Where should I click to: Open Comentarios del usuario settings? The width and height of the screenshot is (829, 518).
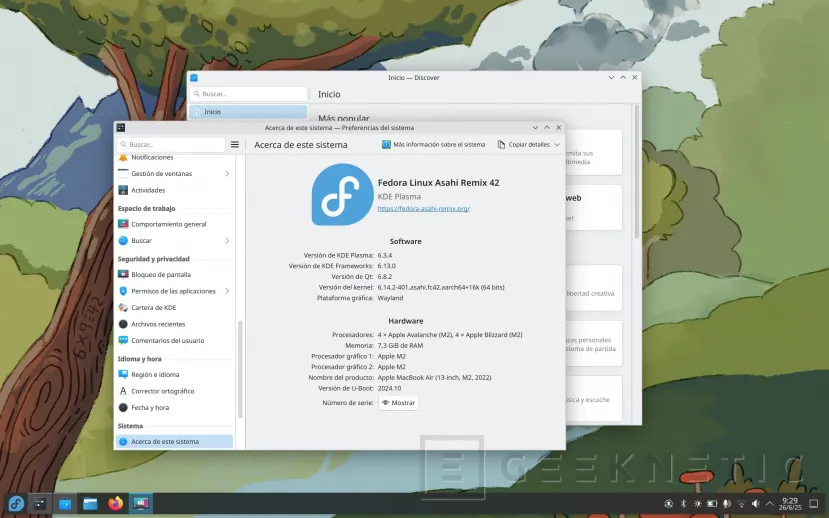click(174, 340)
